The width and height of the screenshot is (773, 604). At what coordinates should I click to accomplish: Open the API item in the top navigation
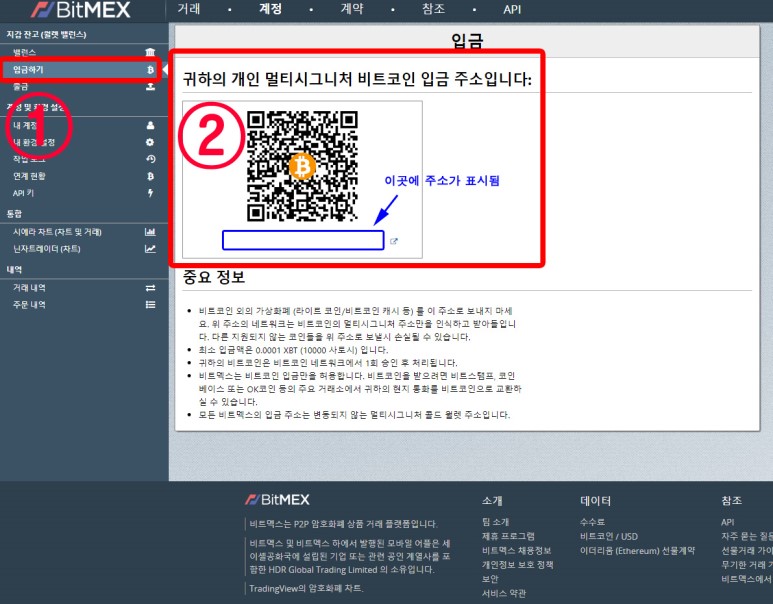pos(512,9)
